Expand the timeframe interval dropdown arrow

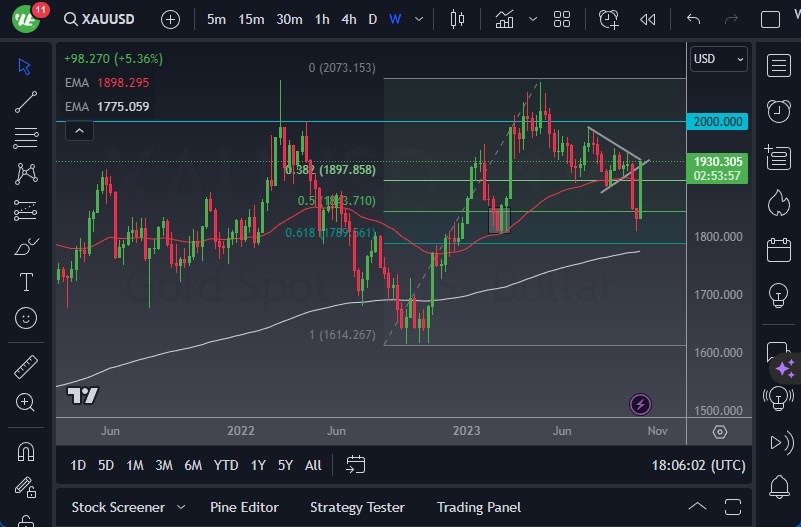point(421,19)
